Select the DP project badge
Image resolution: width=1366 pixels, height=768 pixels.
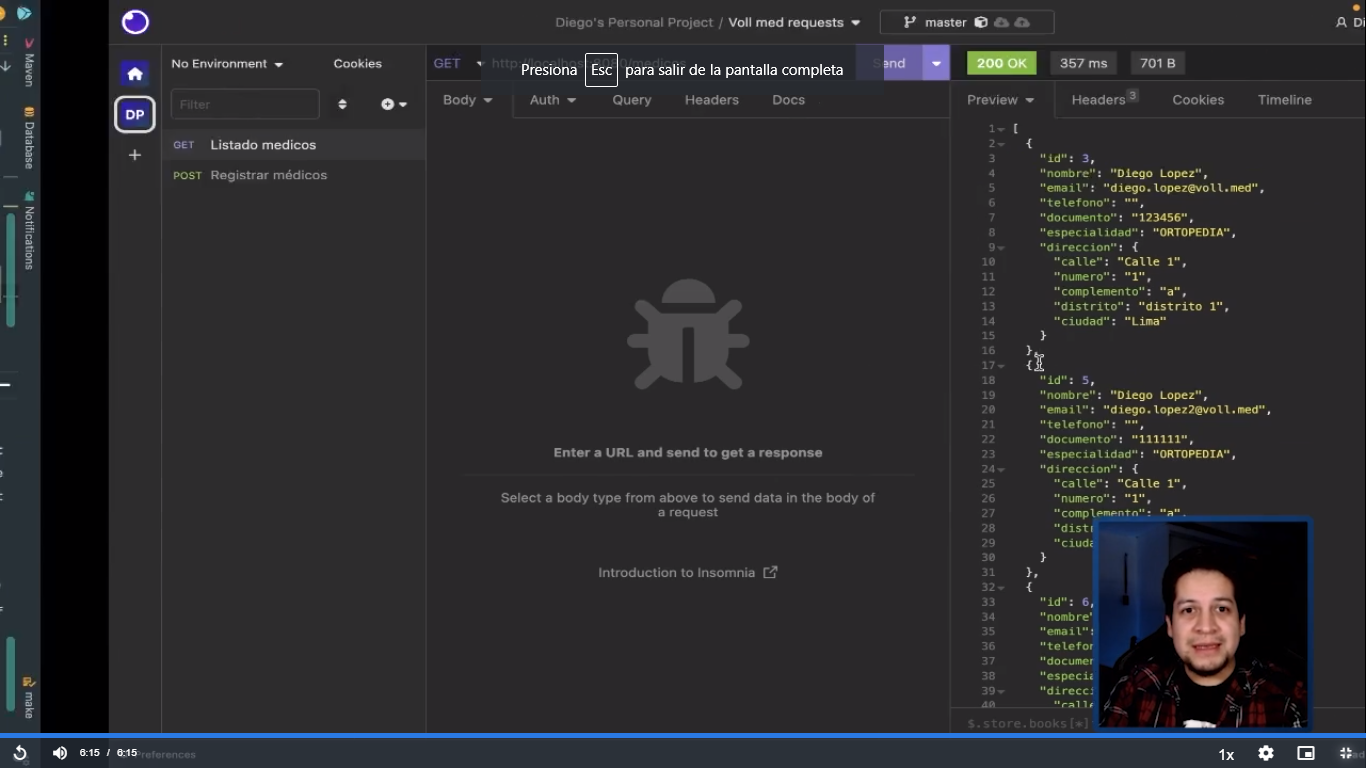pyautogui.click(x=135, y=114)
